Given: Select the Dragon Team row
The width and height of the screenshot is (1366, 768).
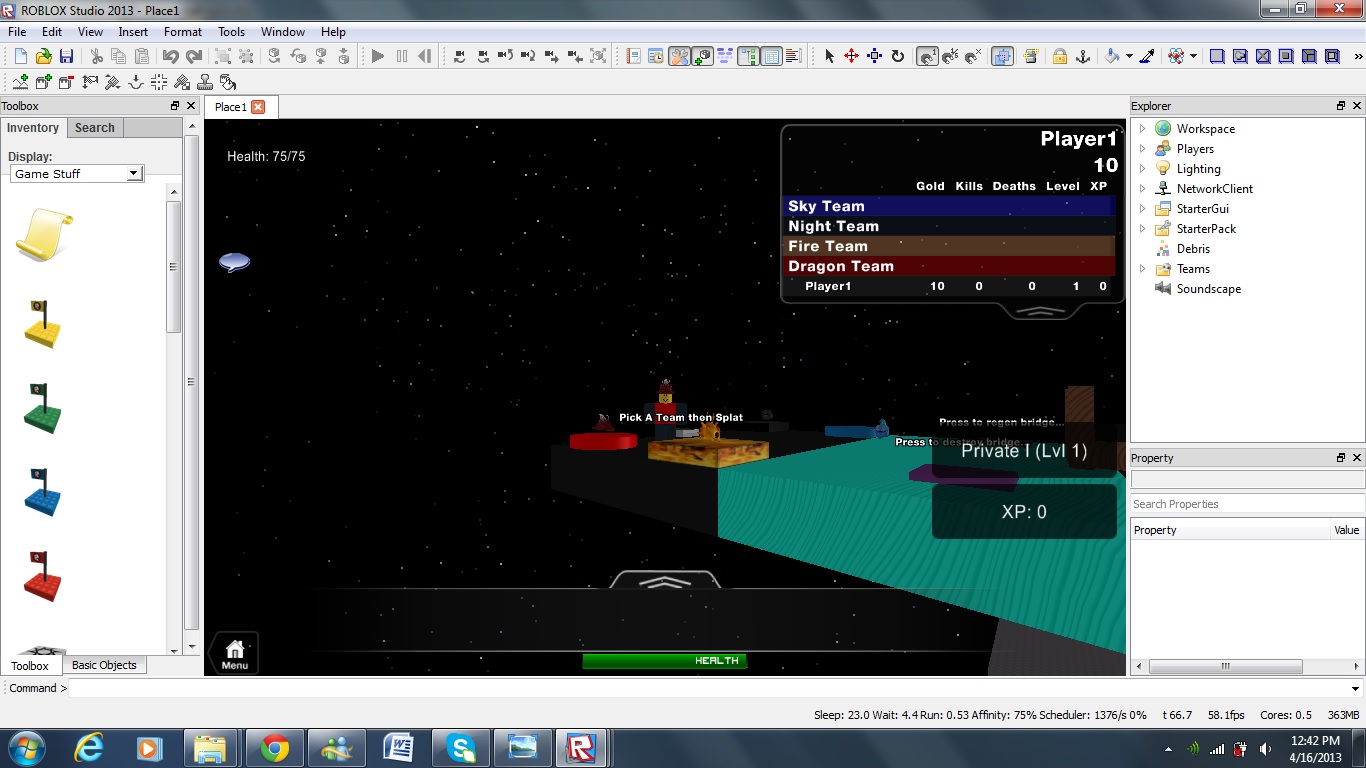Looking at the screenshot, I should point(949,266).
